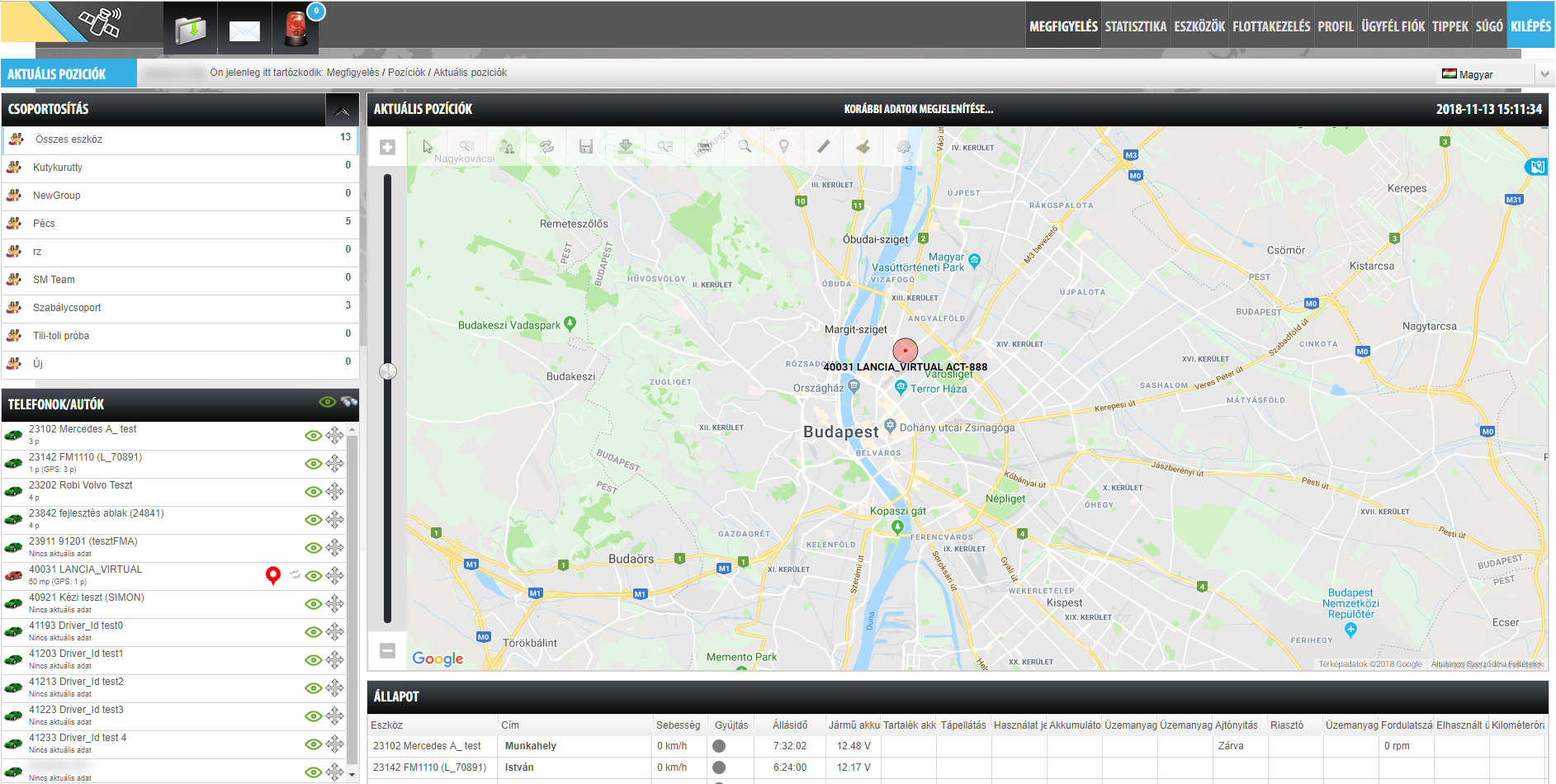Click the location pin tool on map toolbar
The width and height of the screenshot is (1556, 784).
784,147
